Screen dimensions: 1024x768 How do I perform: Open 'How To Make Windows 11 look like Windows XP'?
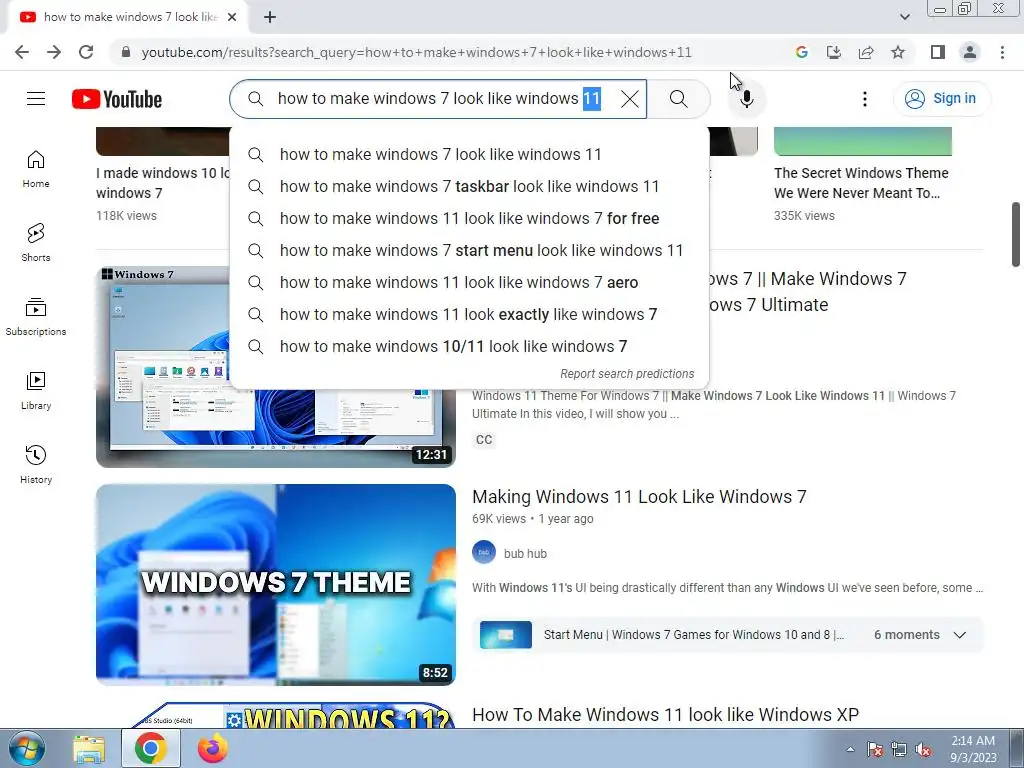coord(665,714)
